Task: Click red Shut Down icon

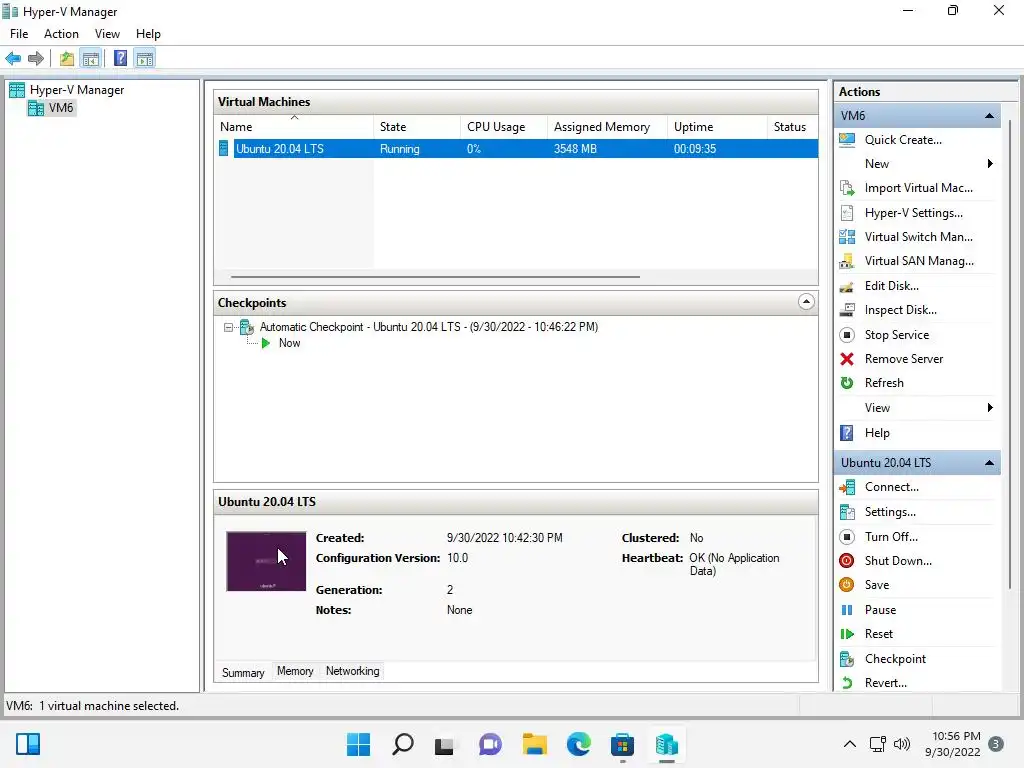Action: [847, 561]
